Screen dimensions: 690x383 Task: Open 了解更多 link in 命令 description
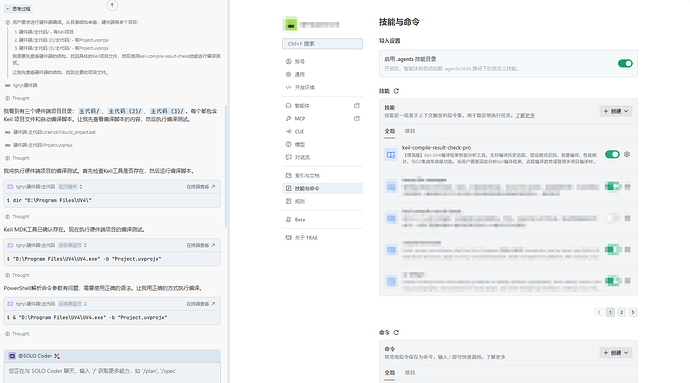495,357
